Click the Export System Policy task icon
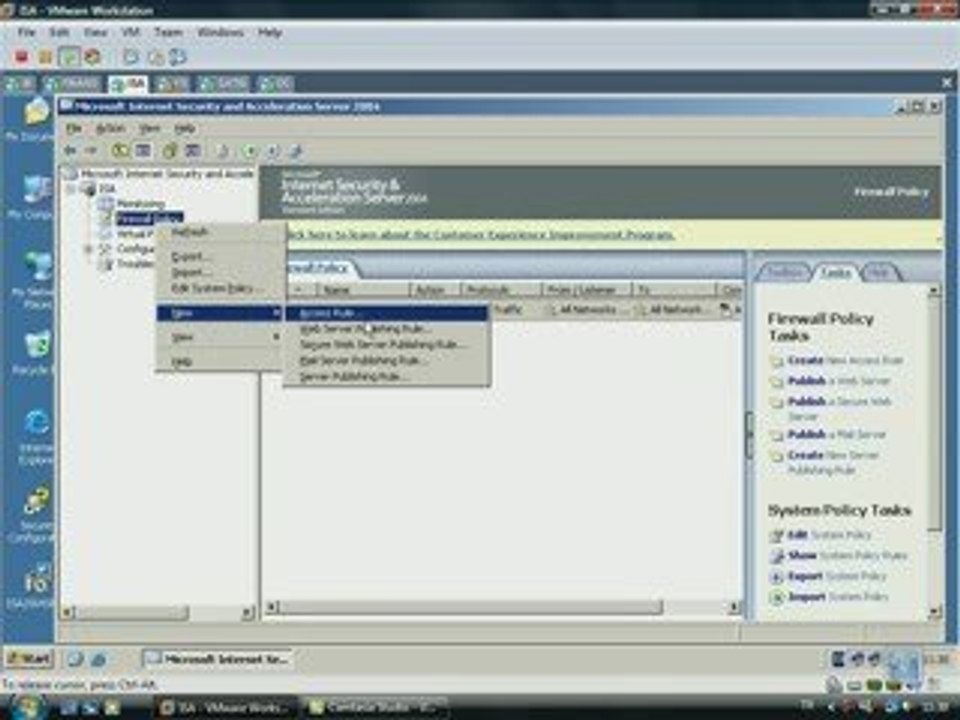This screenshot has height=720, width=960. 776,577
